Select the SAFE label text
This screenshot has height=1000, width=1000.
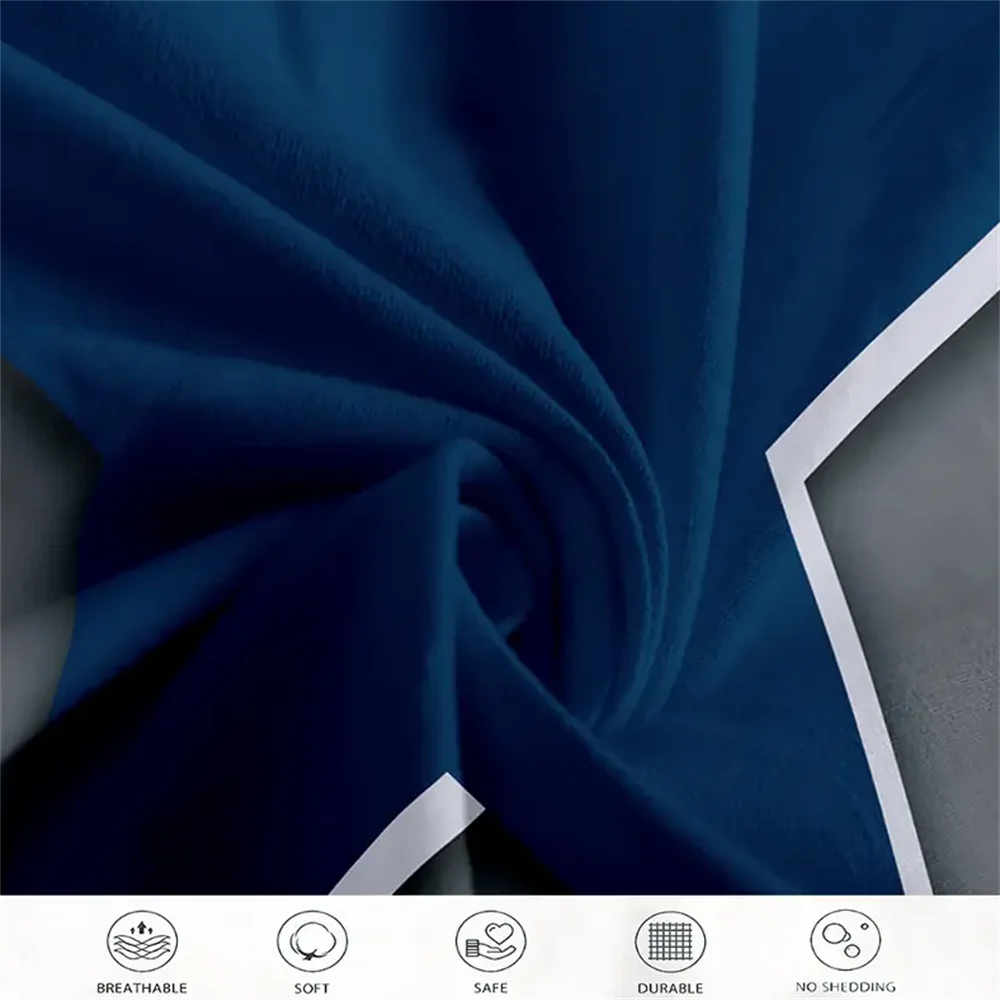(x=490, y=989)
